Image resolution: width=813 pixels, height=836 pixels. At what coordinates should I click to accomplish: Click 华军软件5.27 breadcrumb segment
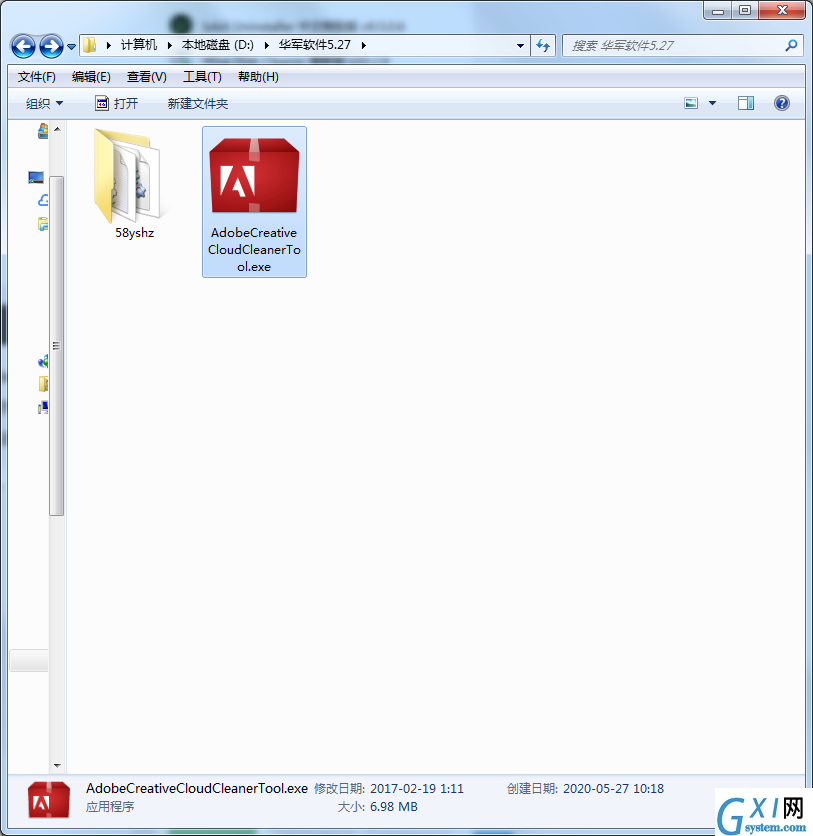pos(315,45)
